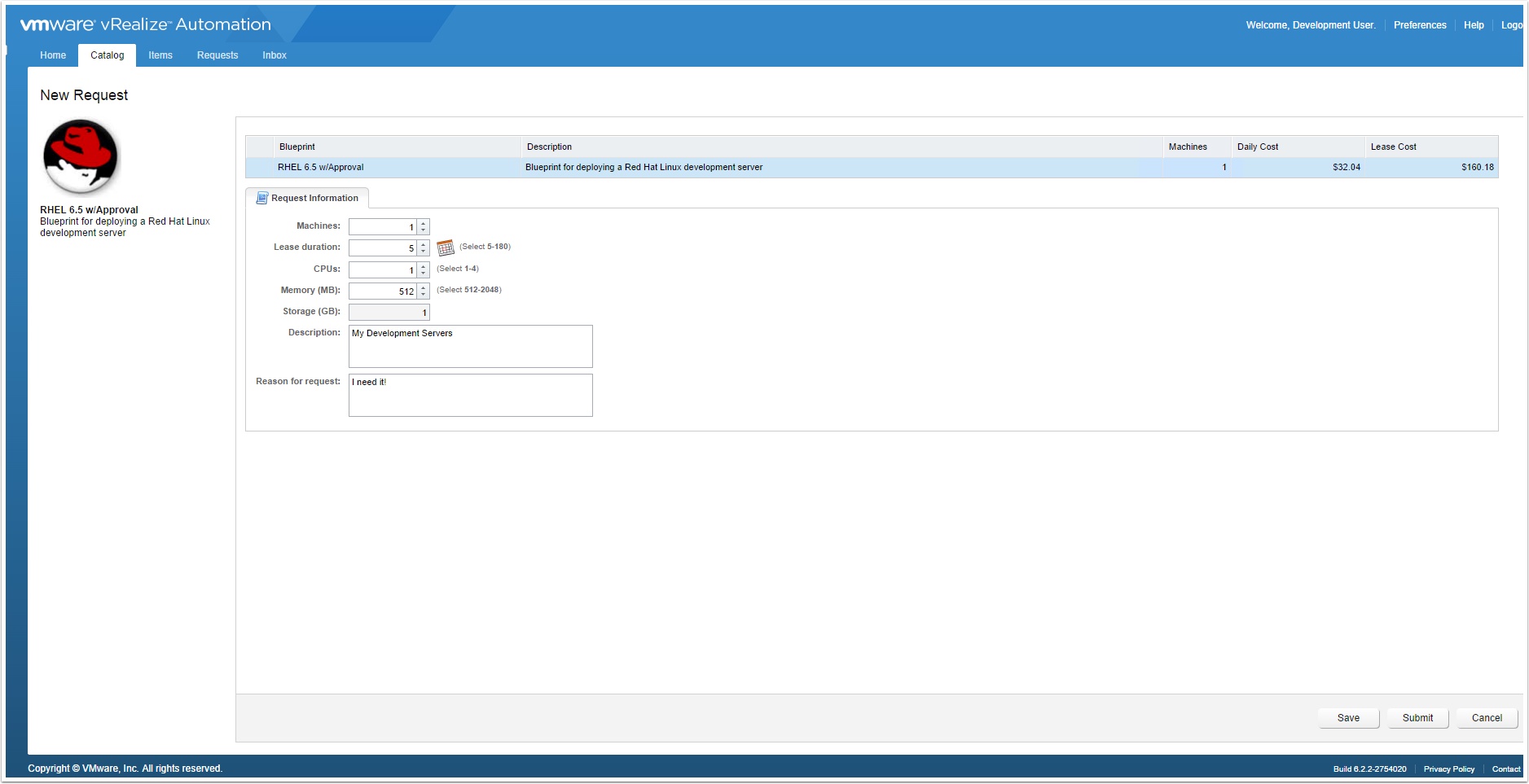Screen dimensions: 1529x784
Task: Click the New Request page heading
Action: click(x=84, y=95)
